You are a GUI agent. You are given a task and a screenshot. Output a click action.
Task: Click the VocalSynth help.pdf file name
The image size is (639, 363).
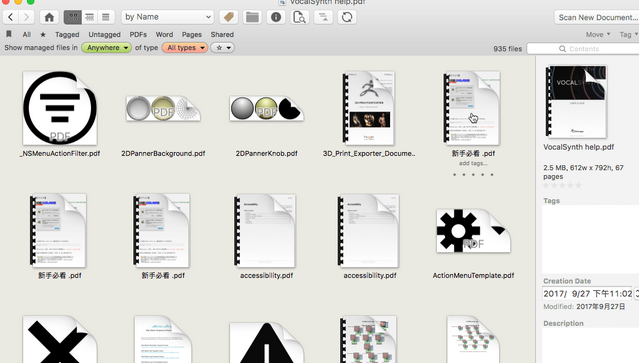pos(578,147)
